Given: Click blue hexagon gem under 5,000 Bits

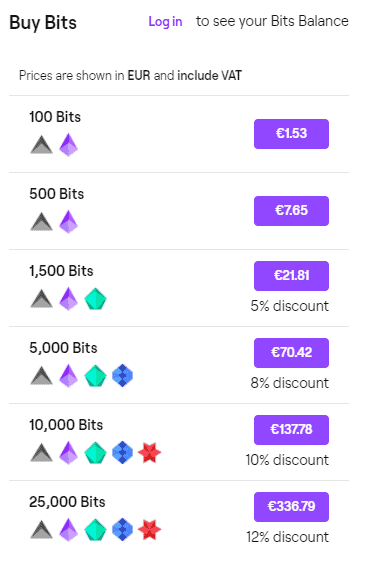Looking at the screenshot, I should click(122, 375).
